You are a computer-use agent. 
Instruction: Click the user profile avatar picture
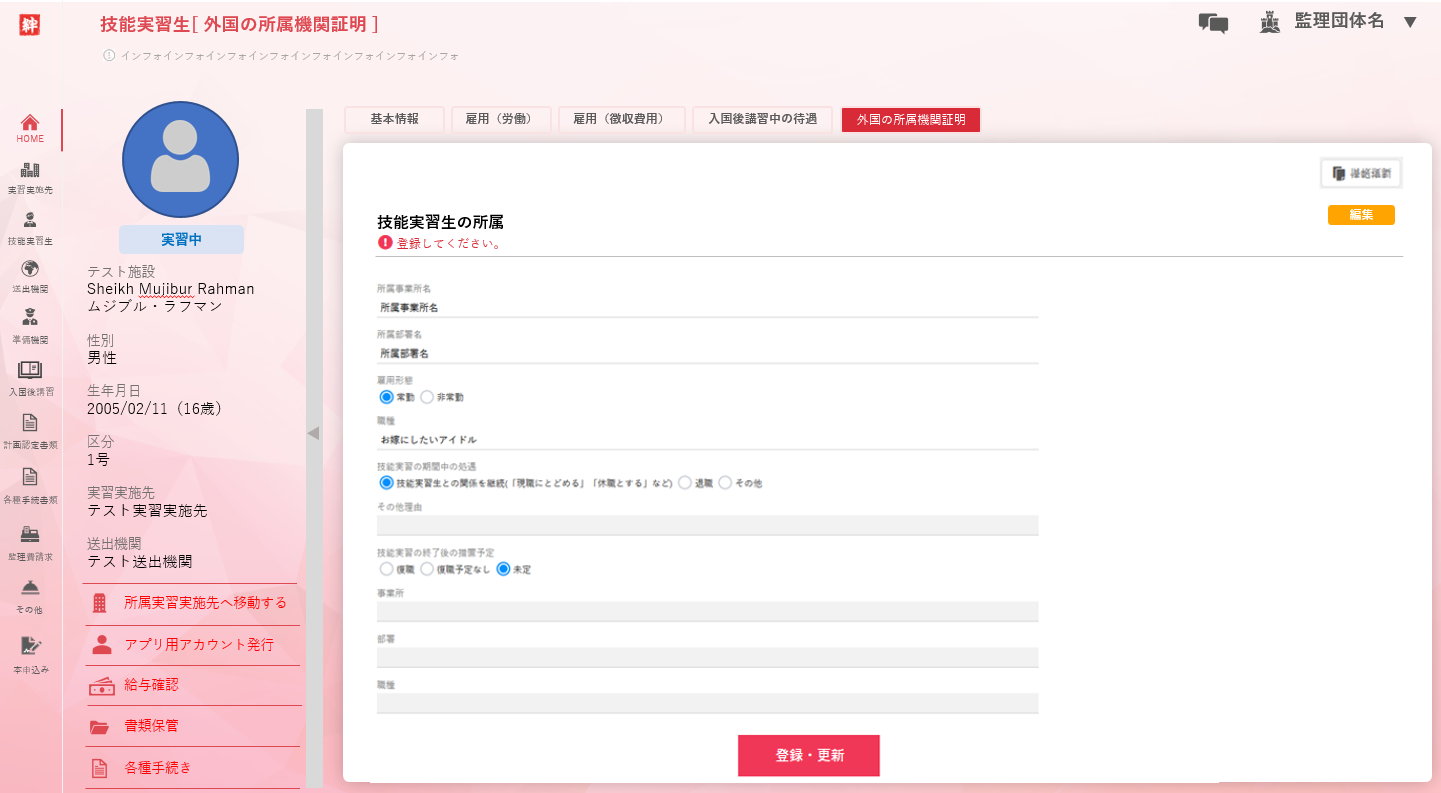tap(180, 159)
